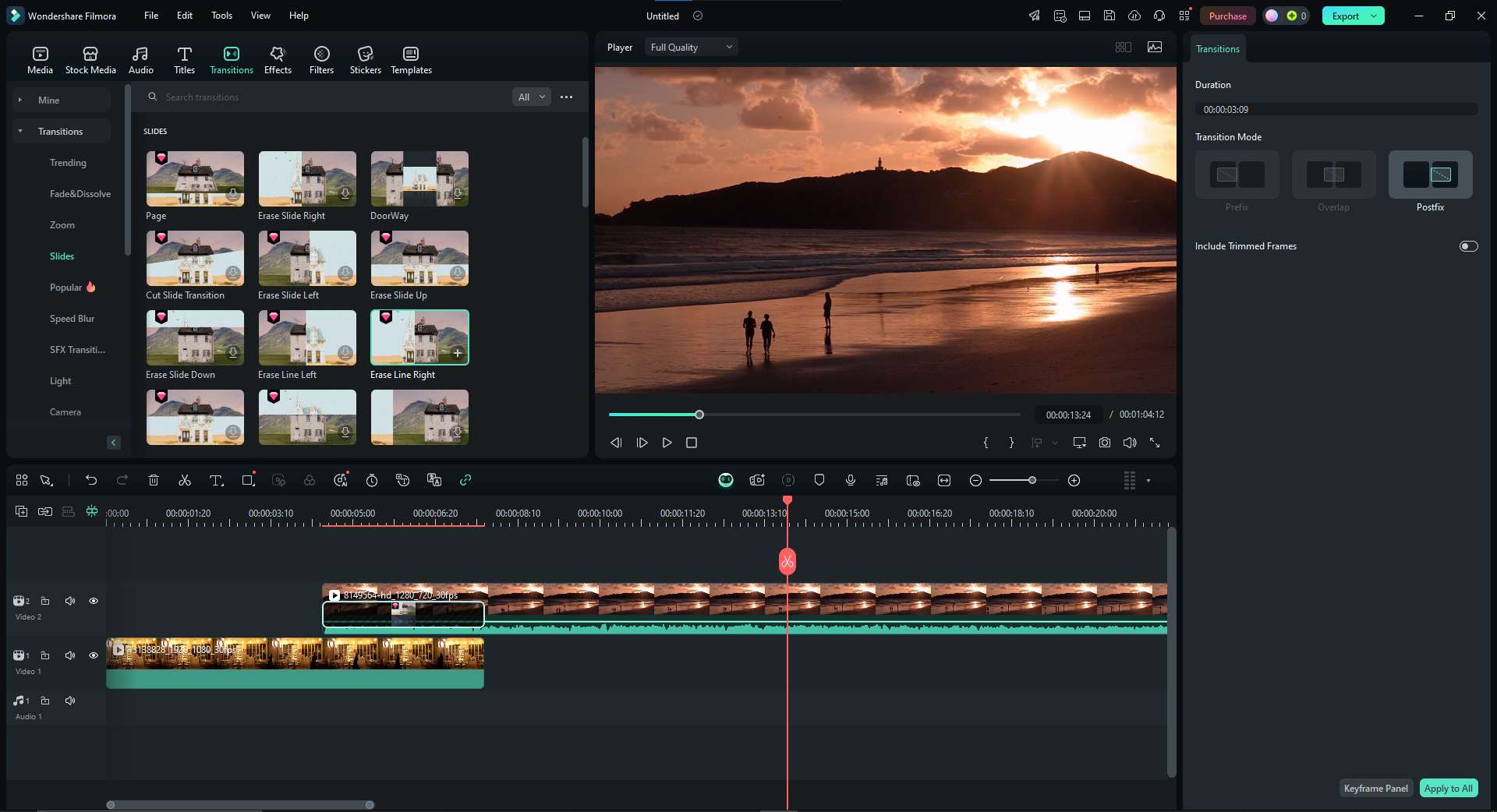The image size is (1497, 812).
Task: Hide the Video 2 track with the eye icon
Action: 94,601
